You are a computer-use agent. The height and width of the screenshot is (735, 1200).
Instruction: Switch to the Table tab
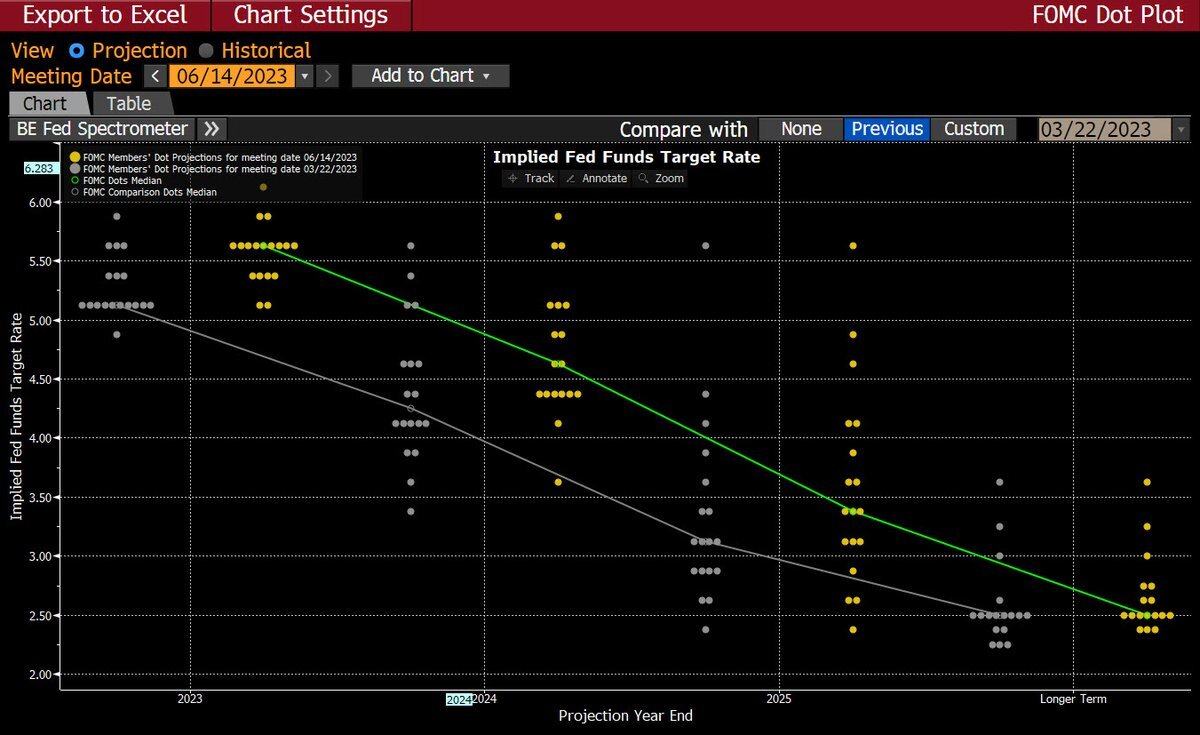click(129, 103)
